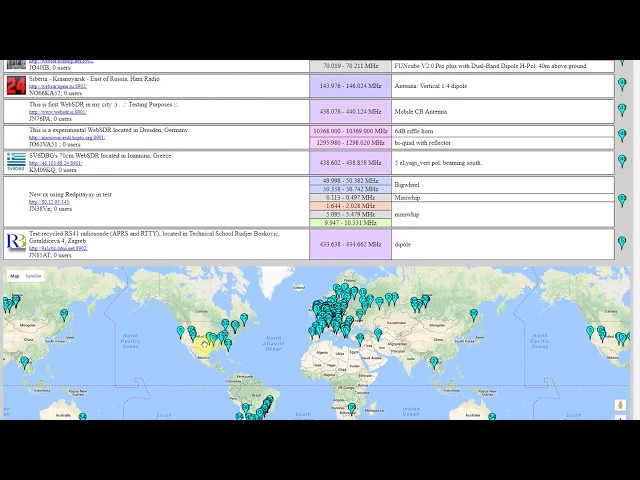Image resolution: width=640 pixels, height=480 pixels.
Task: Open the Redpitaya 80.12.85.145 link
Action: pos(49,202)
